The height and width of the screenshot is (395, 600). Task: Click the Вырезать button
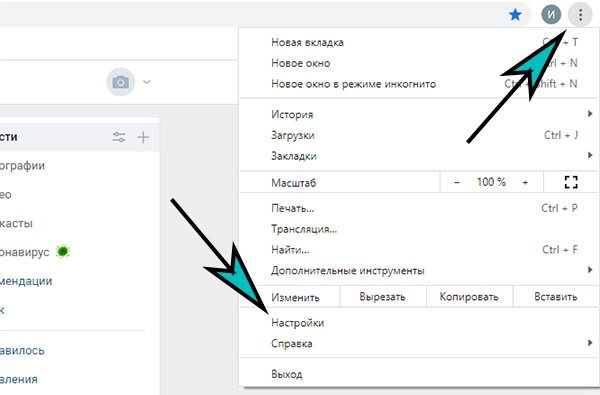[383, 297]
